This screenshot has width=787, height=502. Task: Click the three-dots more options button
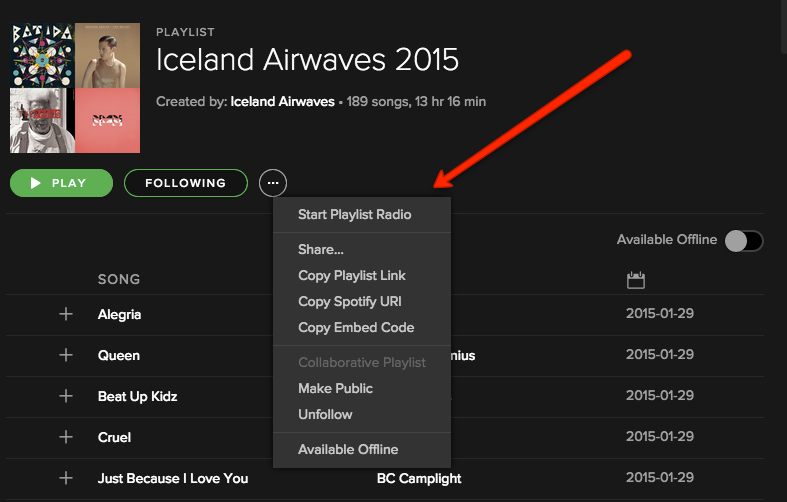pyautogui.click(x=273, y=183)
